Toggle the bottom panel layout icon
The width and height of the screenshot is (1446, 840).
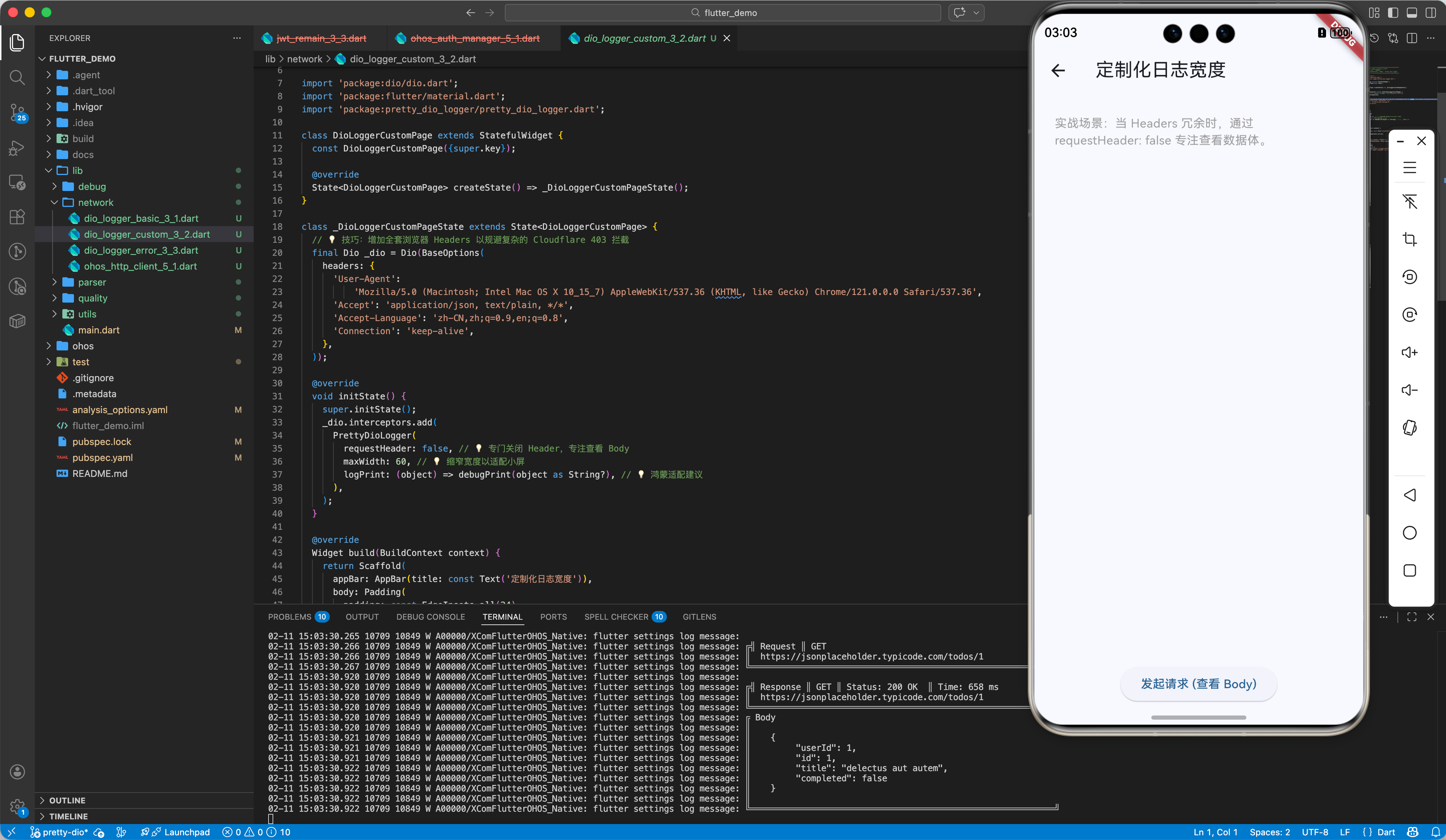(x=1412, y=13)
